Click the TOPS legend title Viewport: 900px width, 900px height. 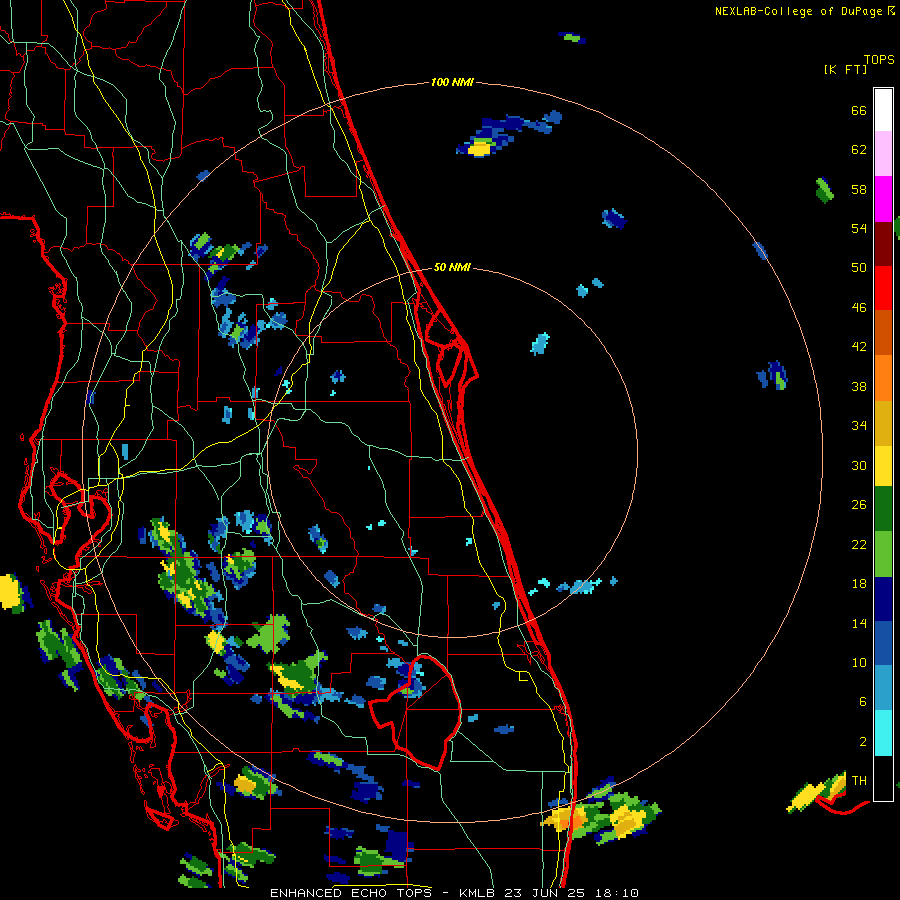(x=879, y=59)
